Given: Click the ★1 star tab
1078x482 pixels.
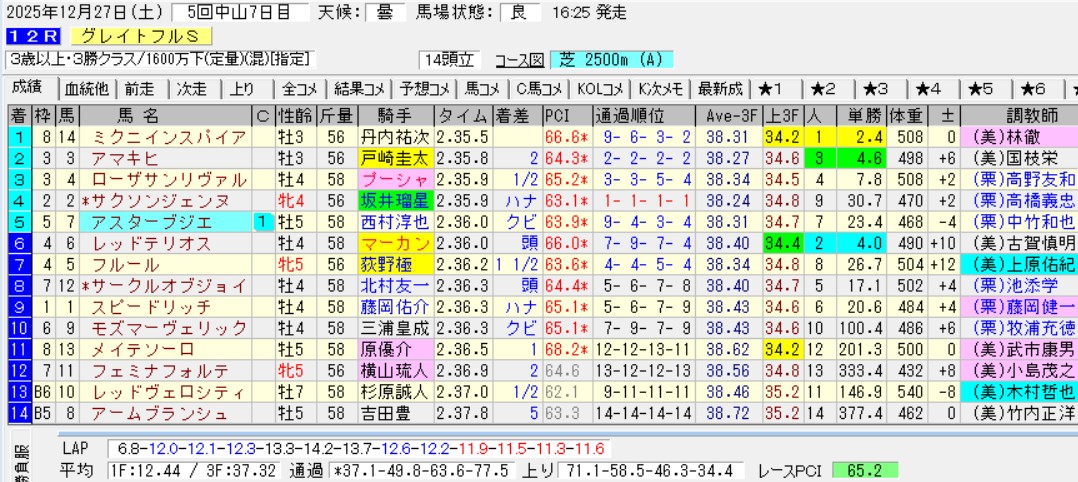Looking at the screenshot, I should (777, 89).
